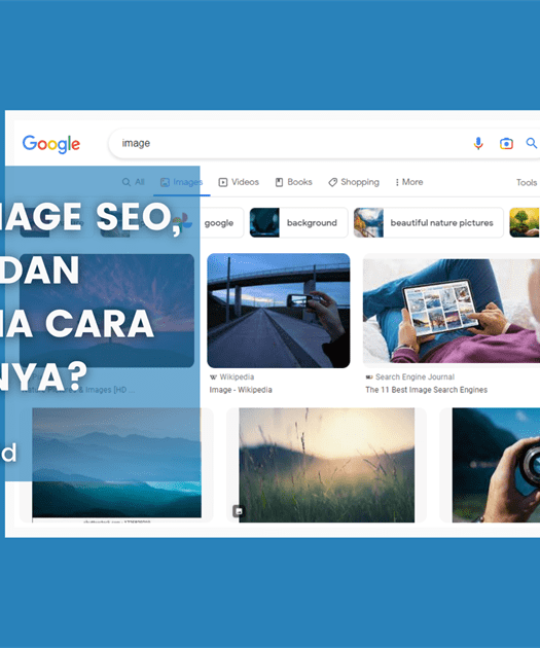Viewport: 540px width, 648px height.
Task: Click the magnifier search button
Action: (x=531, y=143)
